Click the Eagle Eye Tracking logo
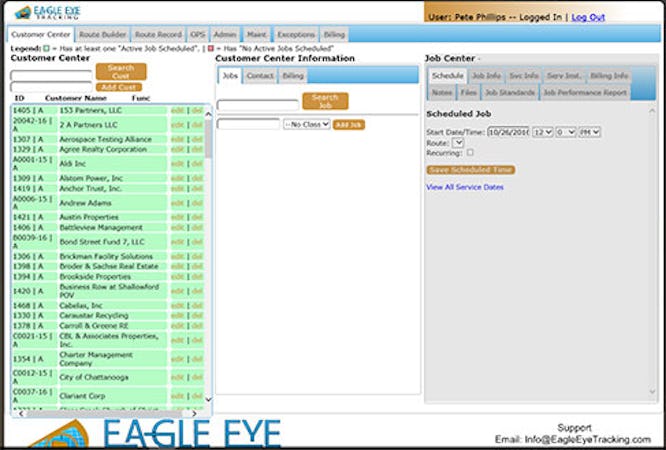 tap(47, 12)
